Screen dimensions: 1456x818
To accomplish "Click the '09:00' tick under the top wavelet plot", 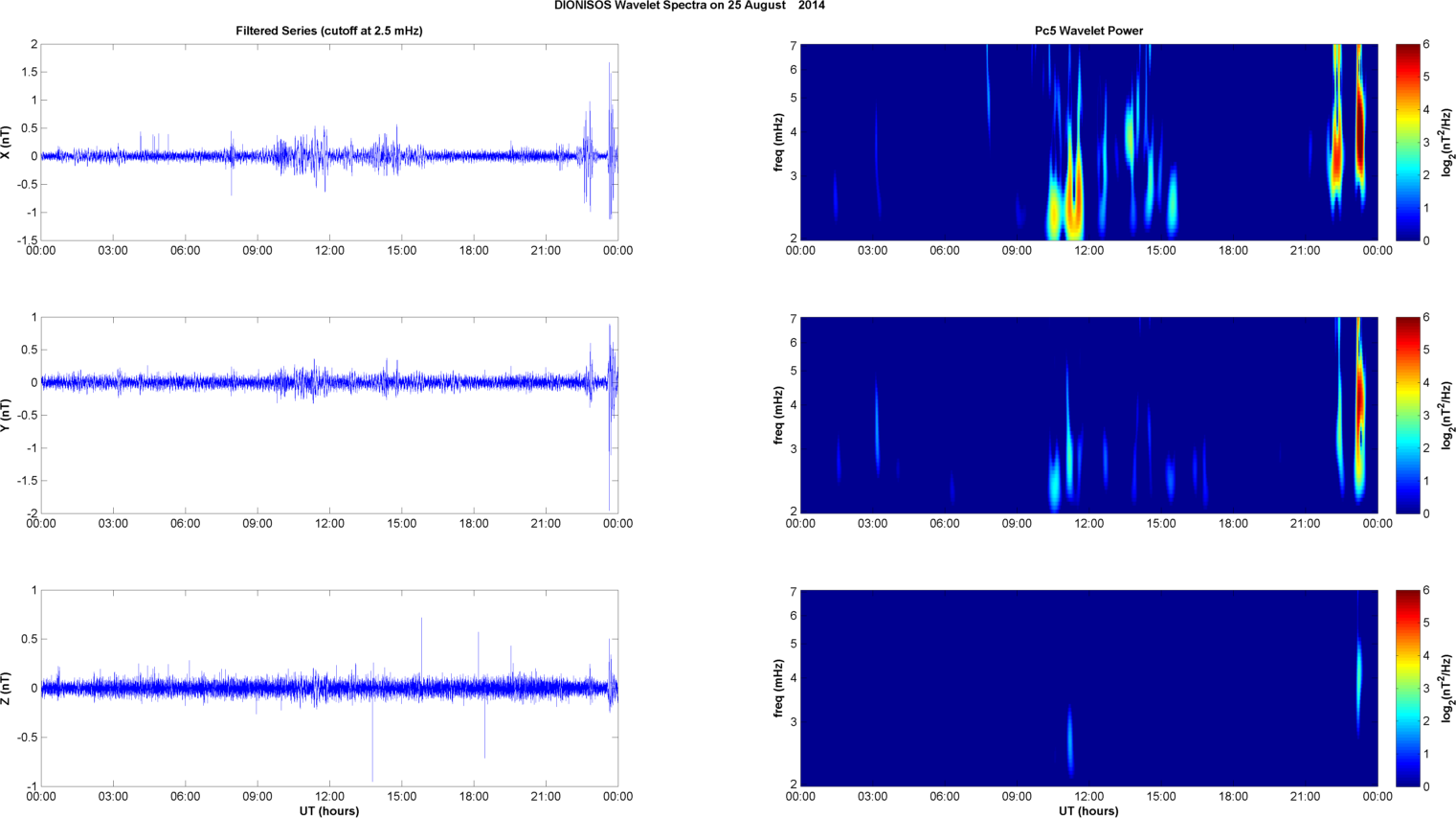I will [1017, 251].
